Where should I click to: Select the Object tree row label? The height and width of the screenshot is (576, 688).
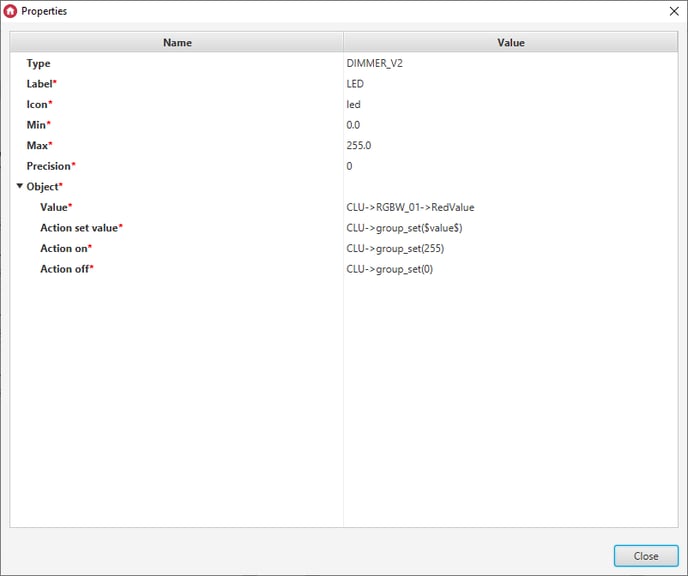44,186
